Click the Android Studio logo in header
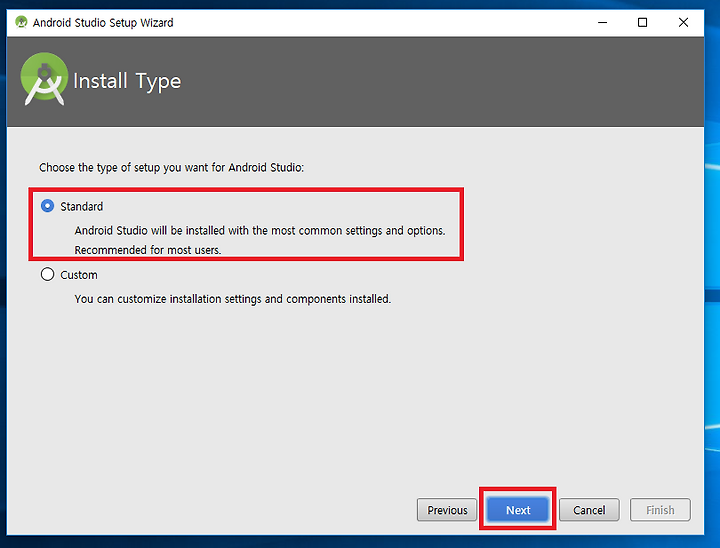Image resolution: width=720 pixels, height=548 pixels. click(44, 79)
